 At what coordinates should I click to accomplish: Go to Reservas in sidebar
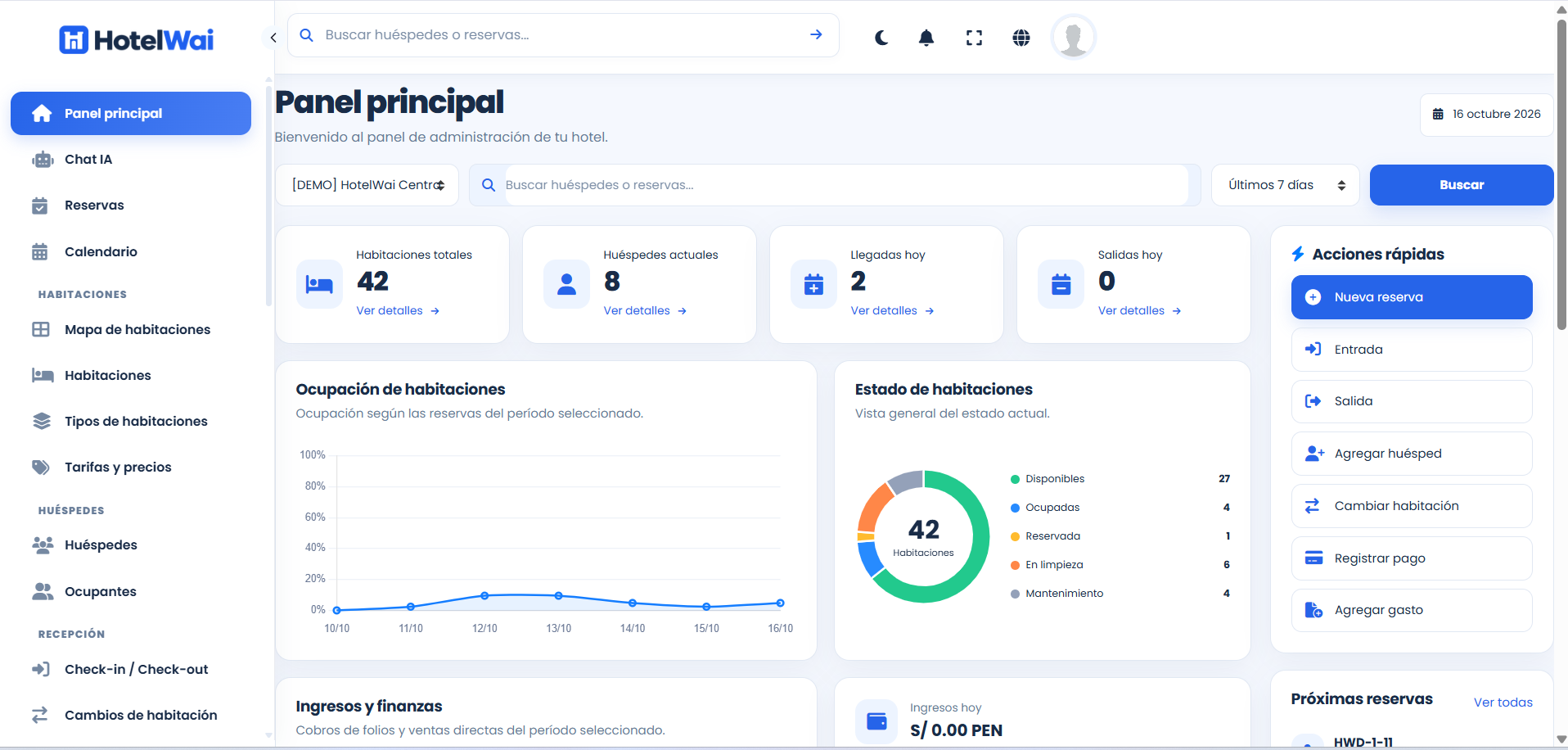pos(131,206)
